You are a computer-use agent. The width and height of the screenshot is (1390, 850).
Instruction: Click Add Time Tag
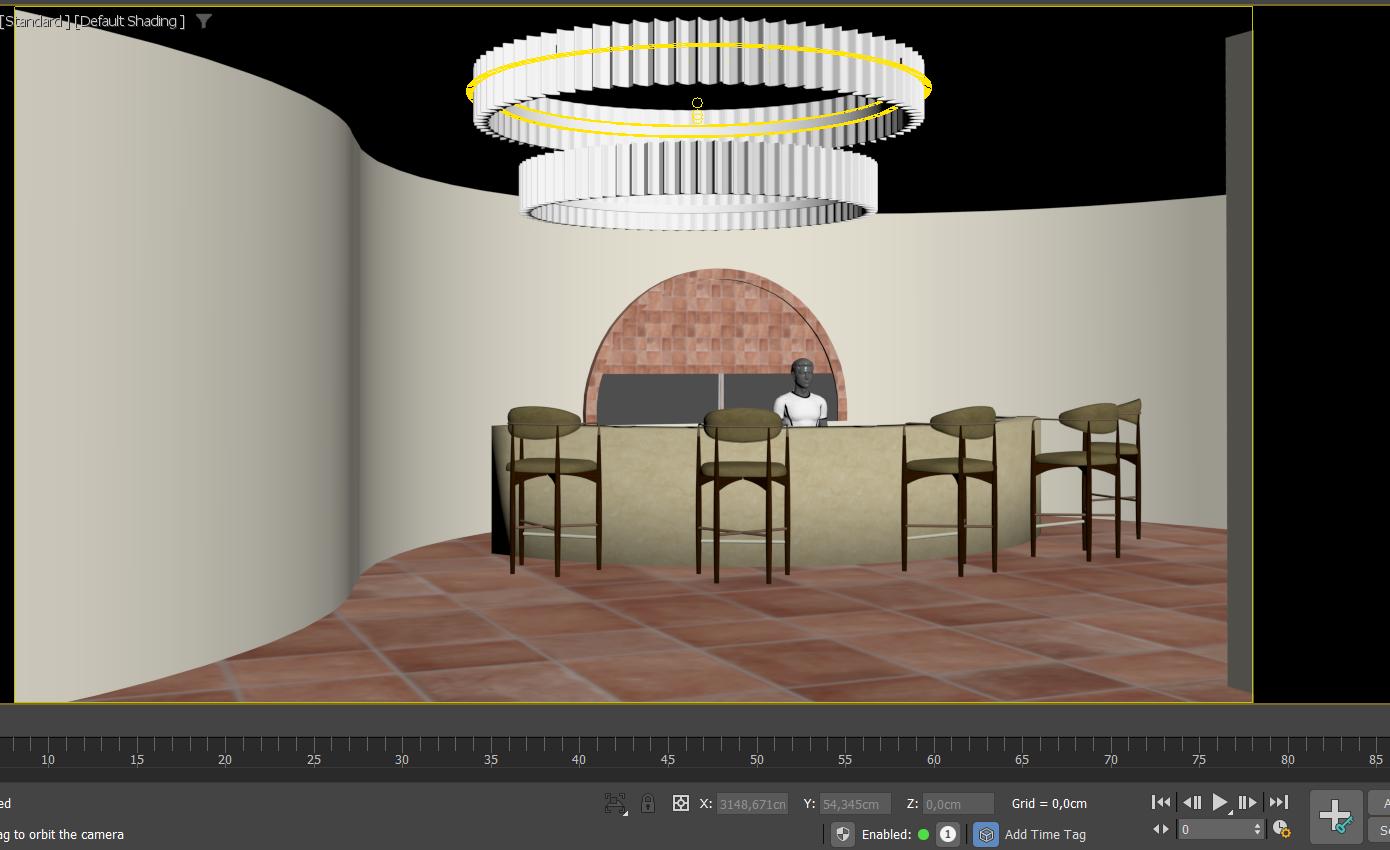(1044, 834)
